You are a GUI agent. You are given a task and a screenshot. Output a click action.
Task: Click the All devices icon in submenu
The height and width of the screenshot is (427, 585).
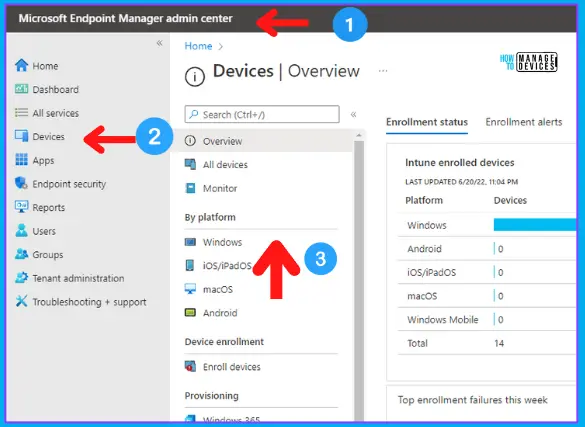coord(190,164)
